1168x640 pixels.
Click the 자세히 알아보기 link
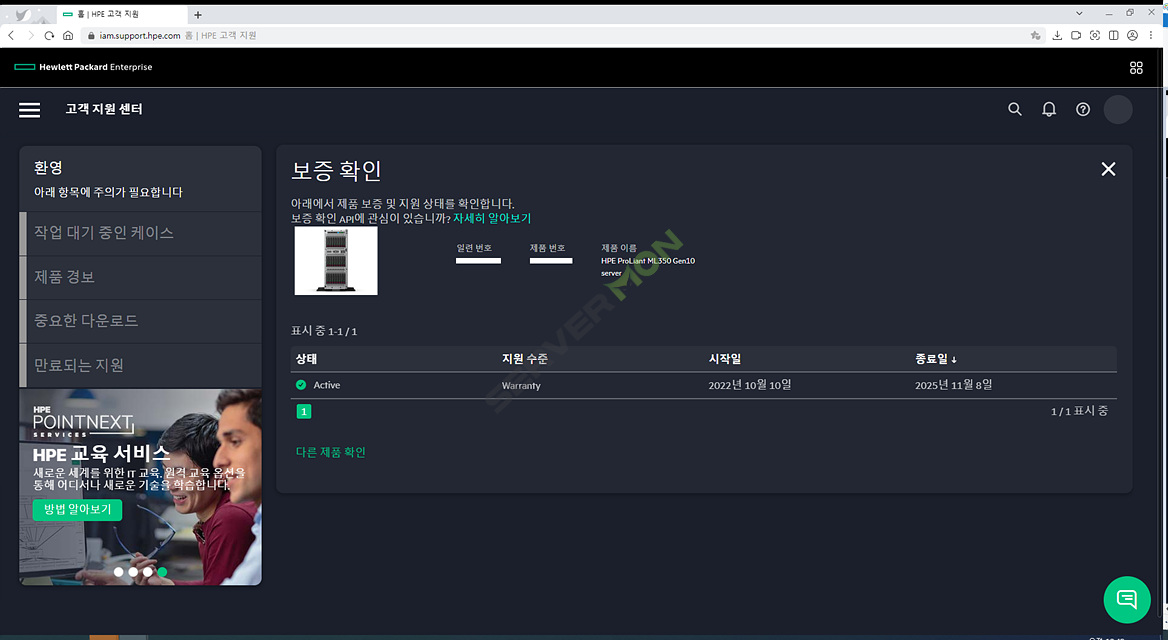coord(492,218)
